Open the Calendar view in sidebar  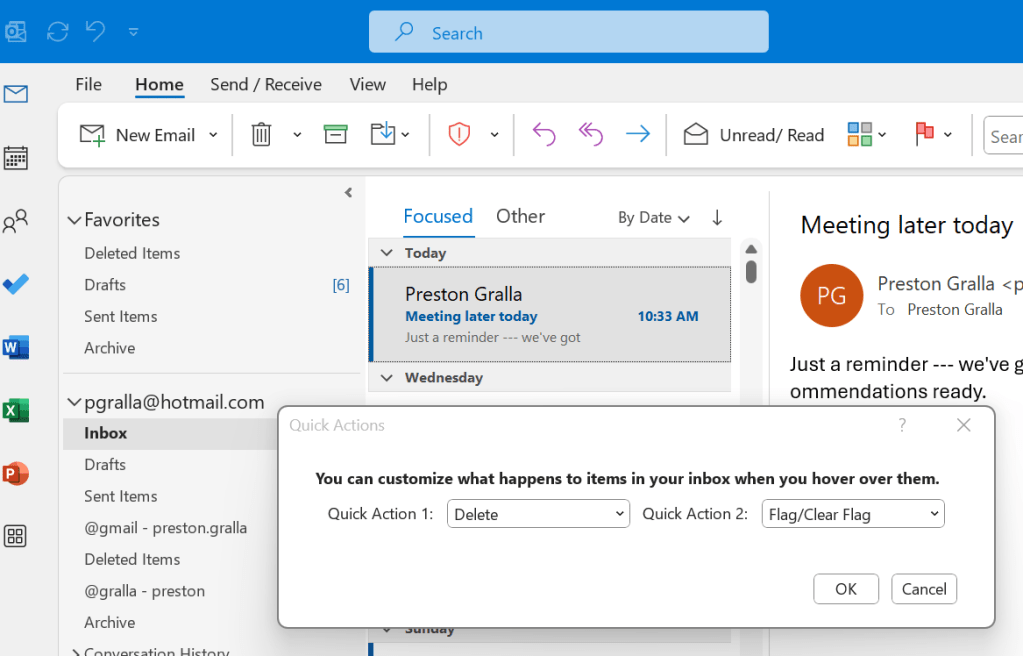click(x=16, y=157)
